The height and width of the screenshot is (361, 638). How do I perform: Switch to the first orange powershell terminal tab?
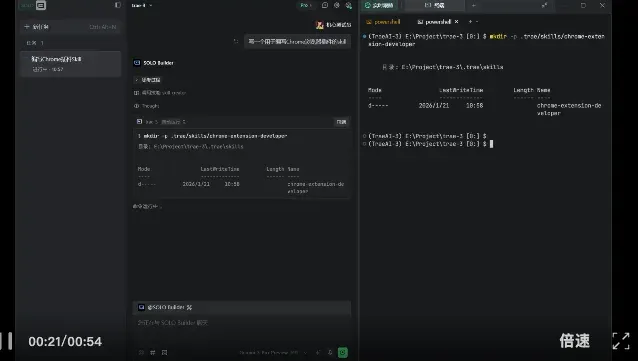[x=383, y=22]
